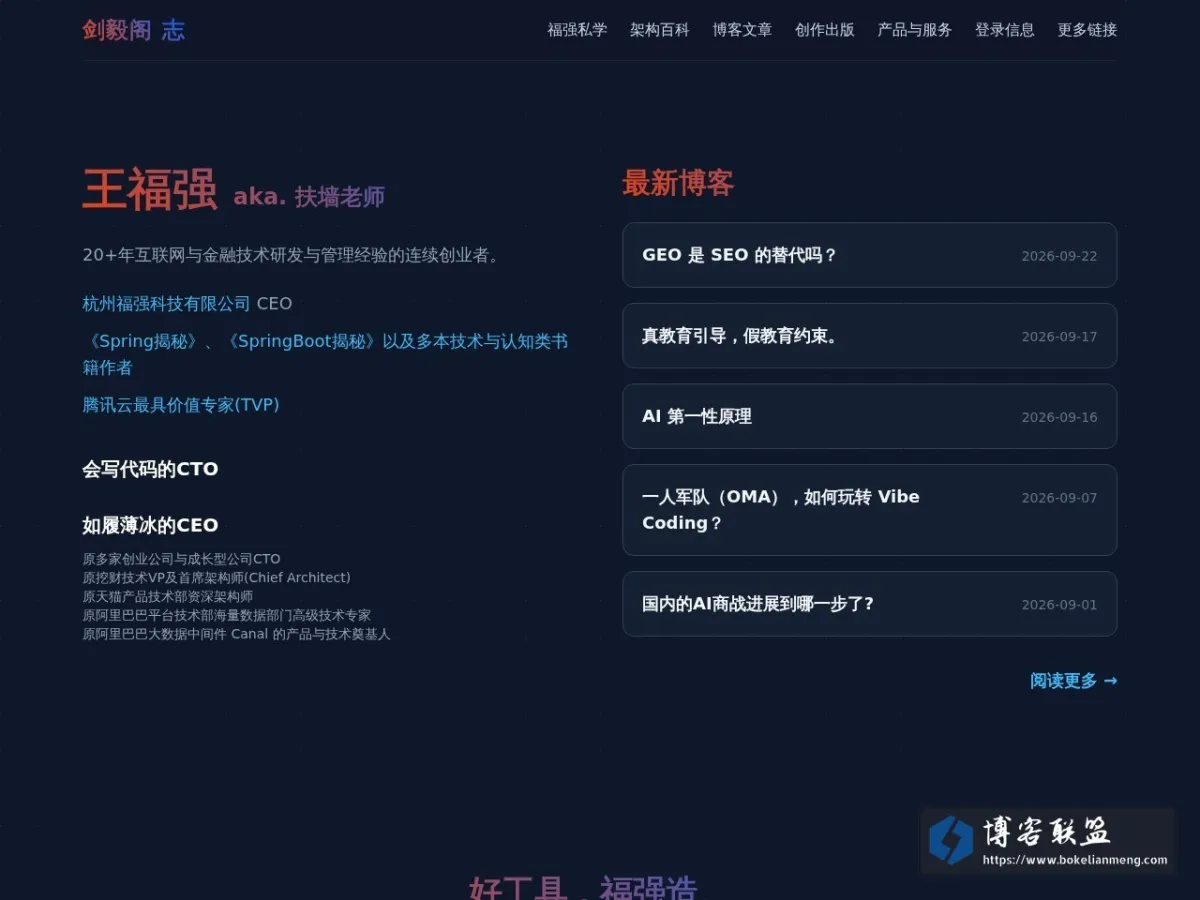
Task: Open the 腾讯云最具价值专家(TVP) link
Action: (x=181, y=405)
